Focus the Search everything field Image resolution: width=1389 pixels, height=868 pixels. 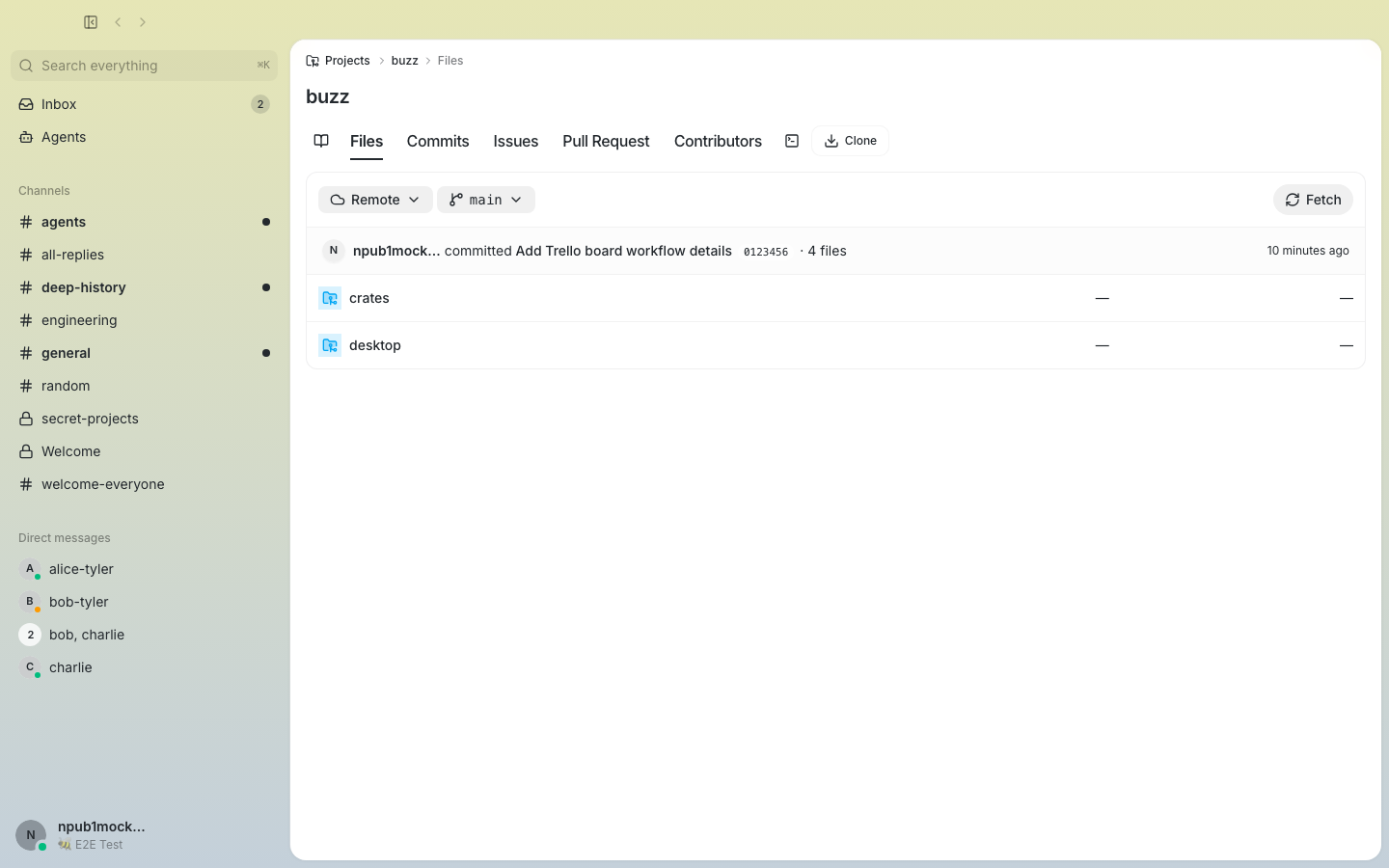(x=144, y=66)
